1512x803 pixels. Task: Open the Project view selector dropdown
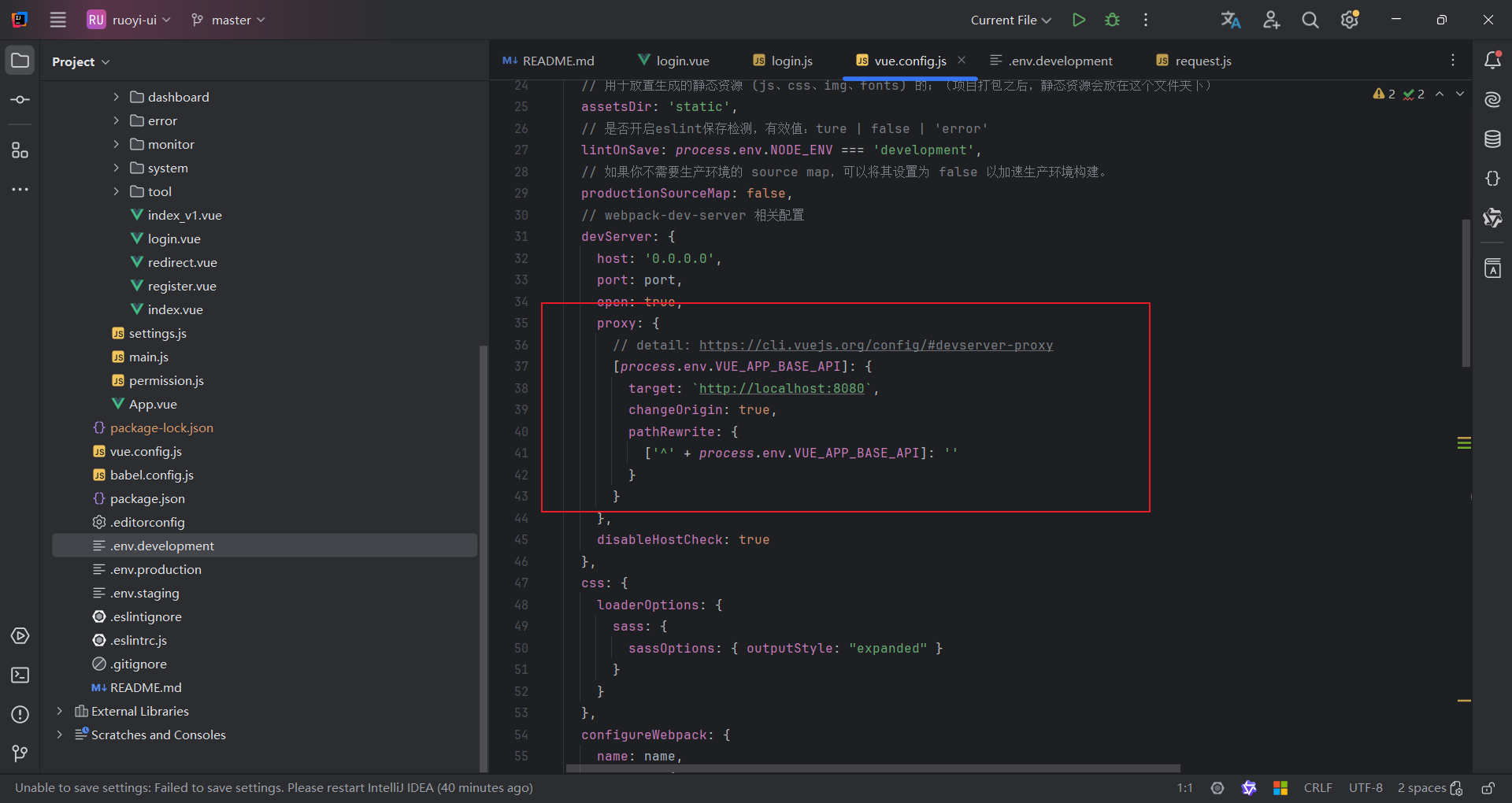click(x=80, y=61)
